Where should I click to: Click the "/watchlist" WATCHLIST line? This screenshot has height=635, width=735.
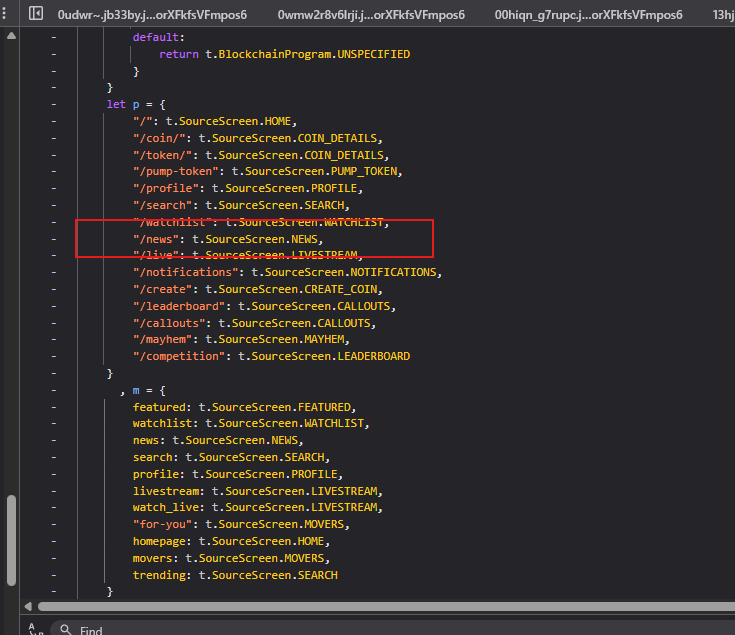coord(261,222)
